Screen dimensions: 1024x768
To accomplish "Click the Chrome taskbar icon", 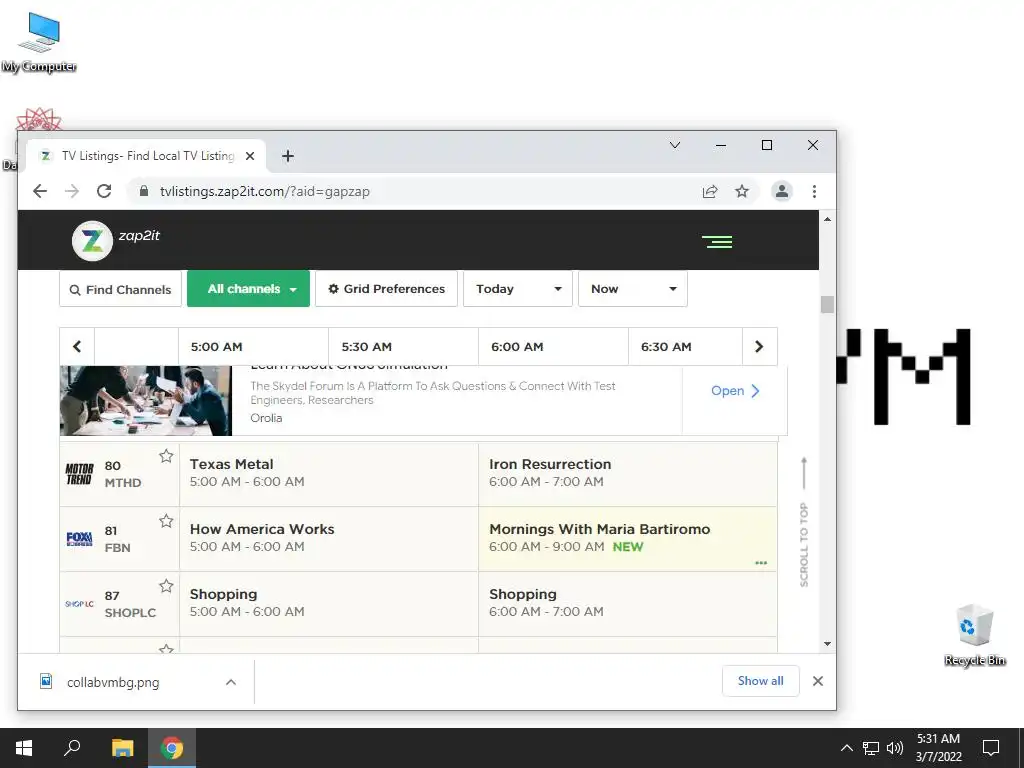I will point(172,748).
